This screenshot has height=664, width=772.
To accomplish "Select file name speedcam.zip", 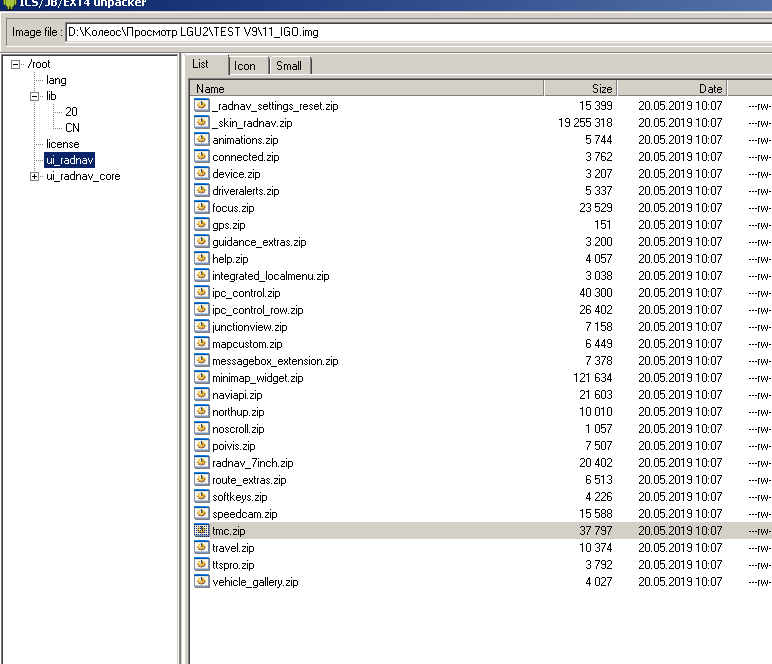I will 245,514.
